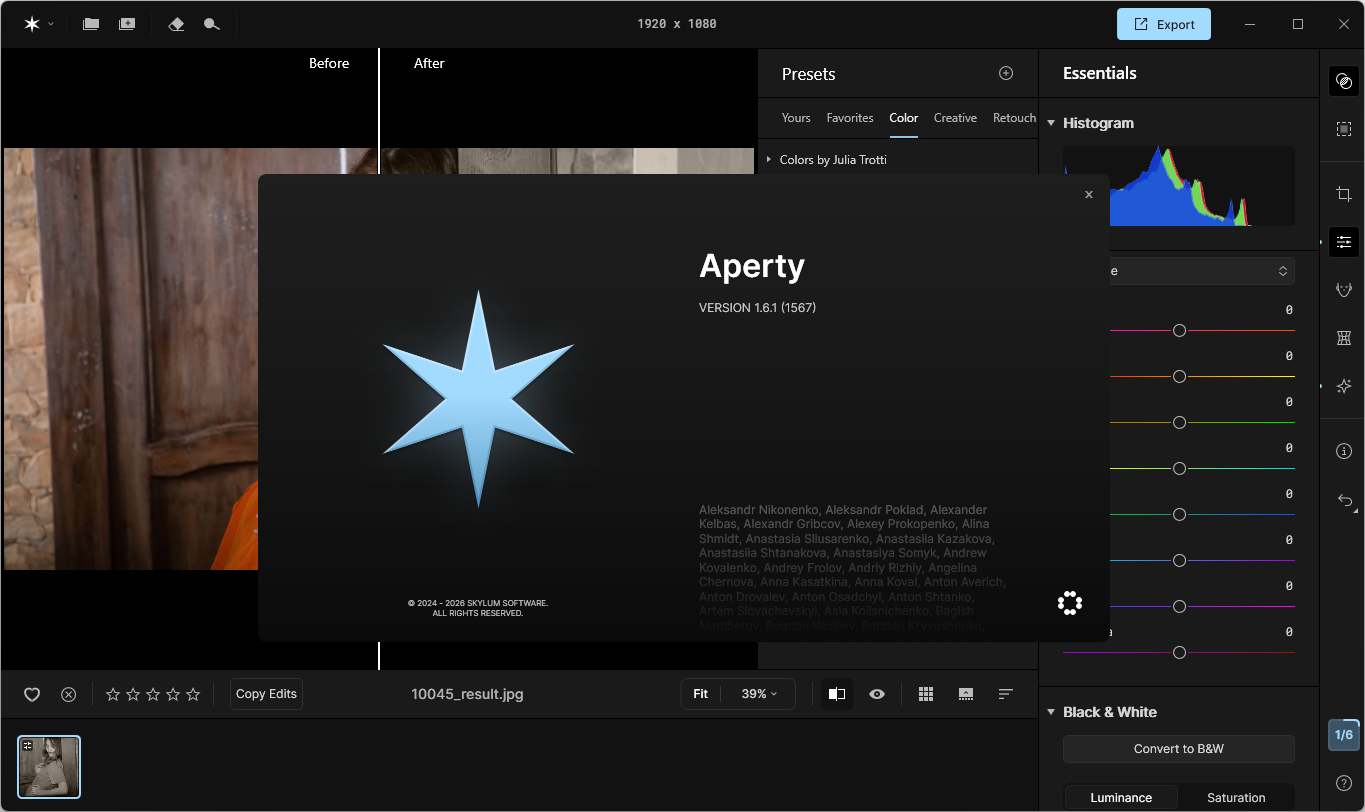The width and height of the screenshot is (1365, 812).
Task: Toggle the eye preview of original image
Action: coord(877,694)
